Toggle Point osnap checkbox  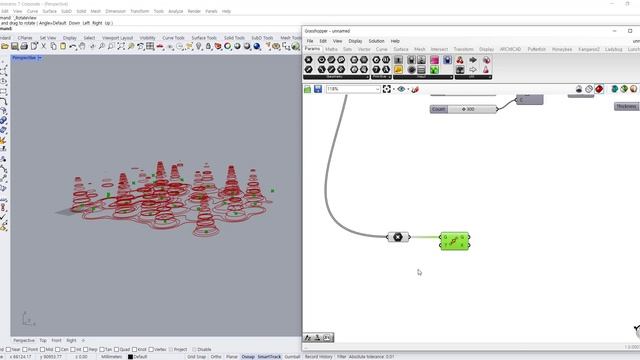[24, 349]
